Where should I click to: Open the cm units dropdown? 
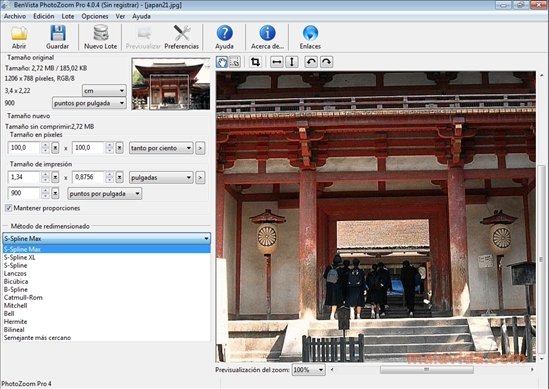tap(104, 91)
